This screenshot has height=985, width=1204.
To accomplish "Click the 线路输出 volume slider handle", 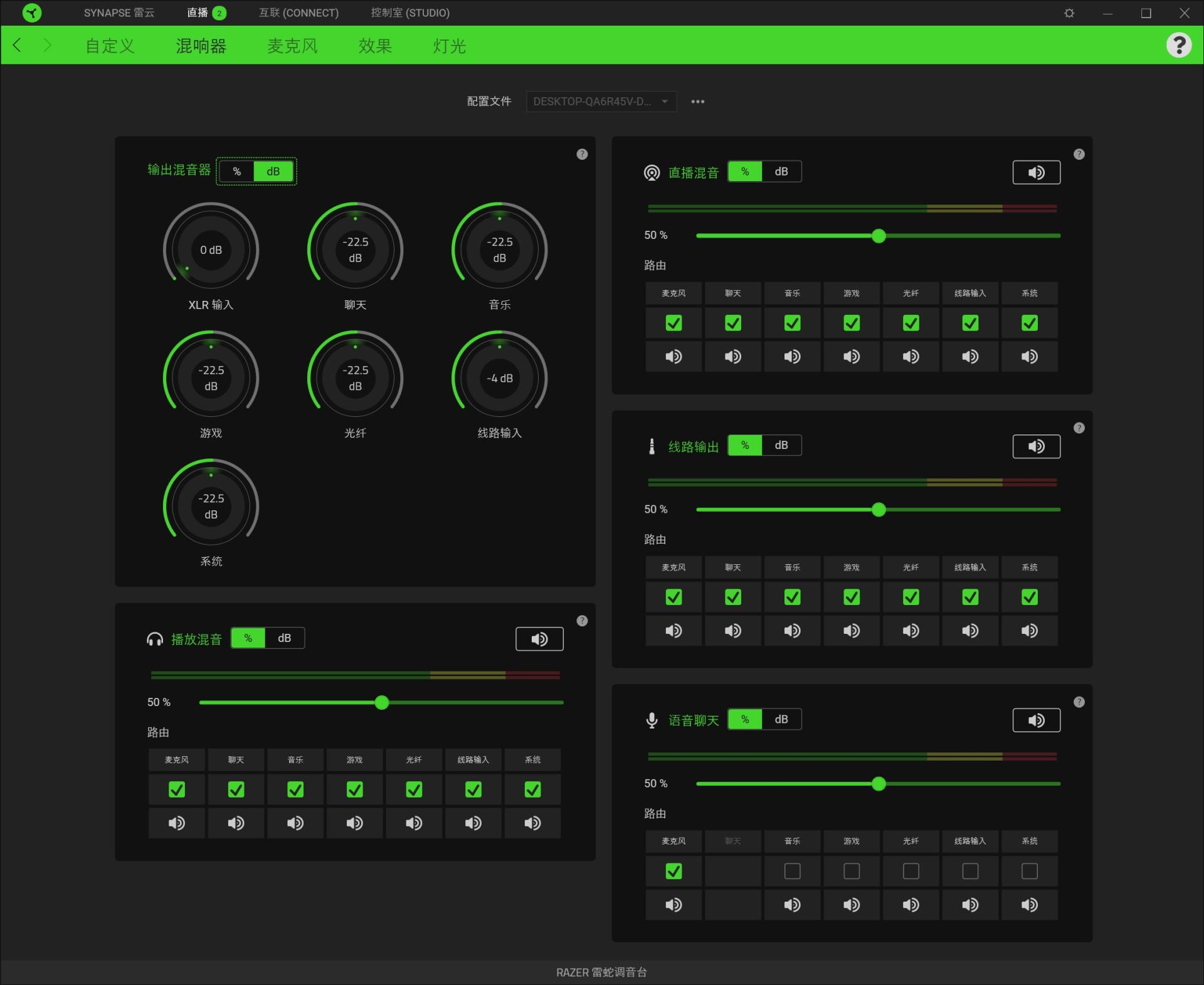I will pos(879,510).
